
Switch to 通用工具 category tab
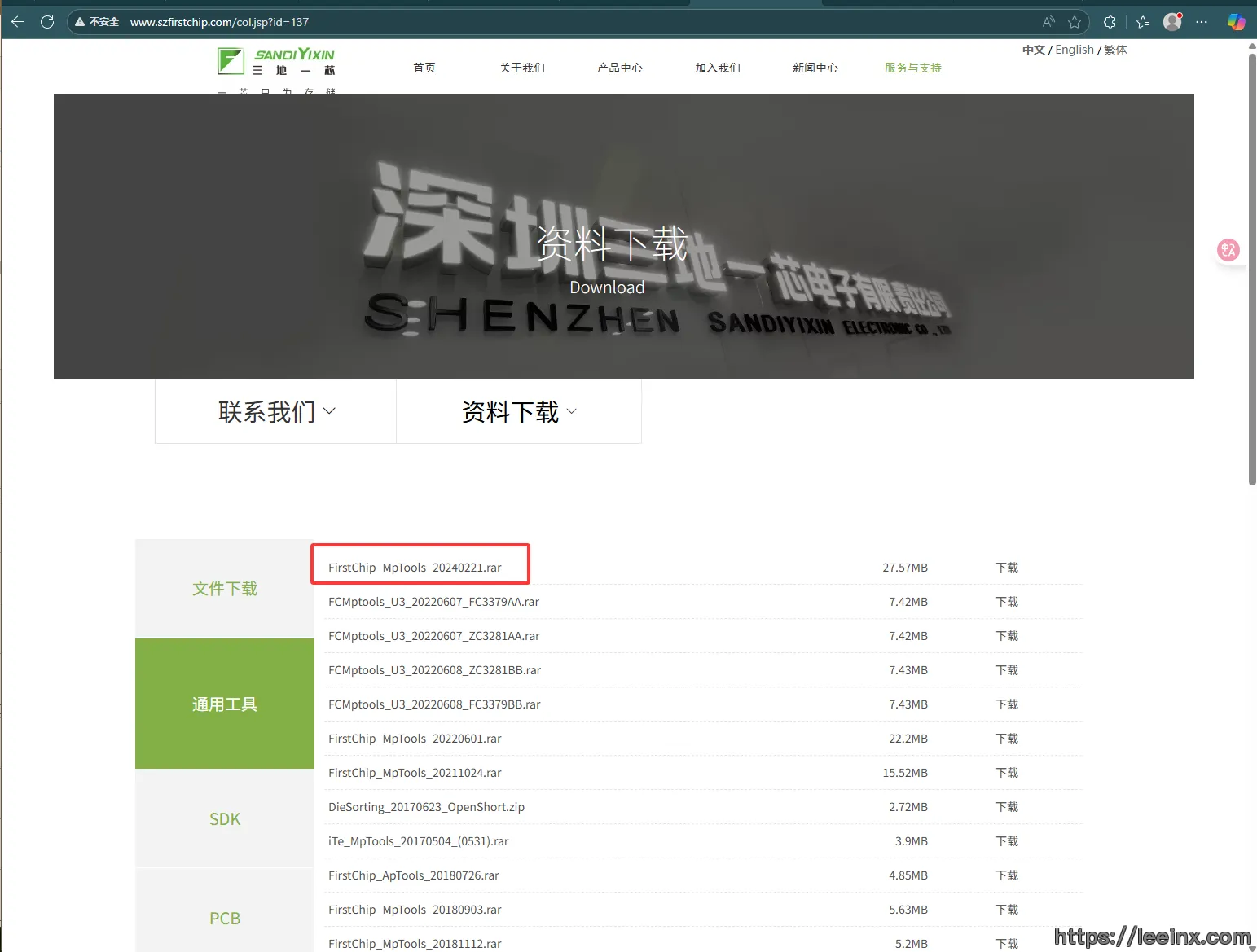[x=225, y=704]
